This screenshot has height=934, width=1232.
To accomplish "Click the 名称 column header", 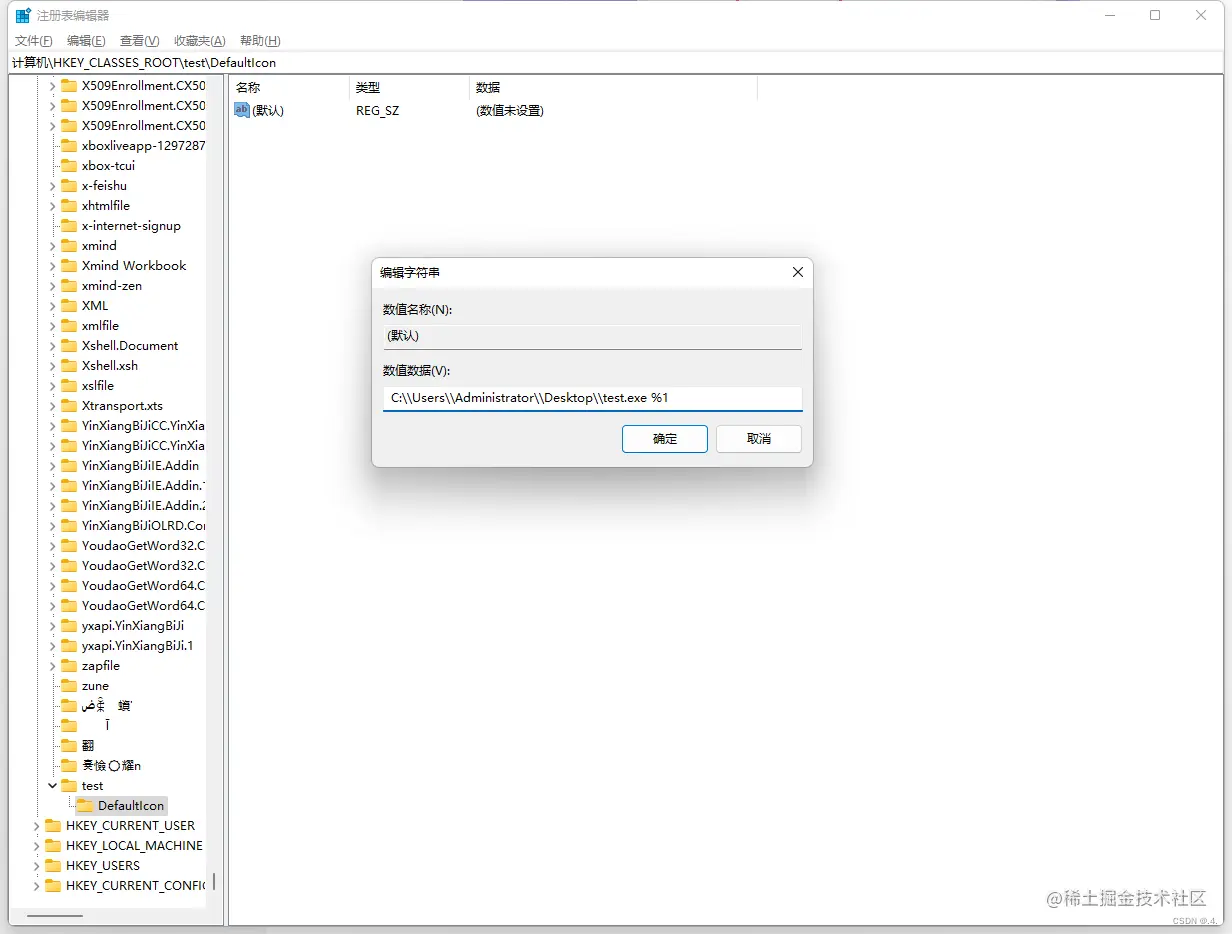I will 288,88.
